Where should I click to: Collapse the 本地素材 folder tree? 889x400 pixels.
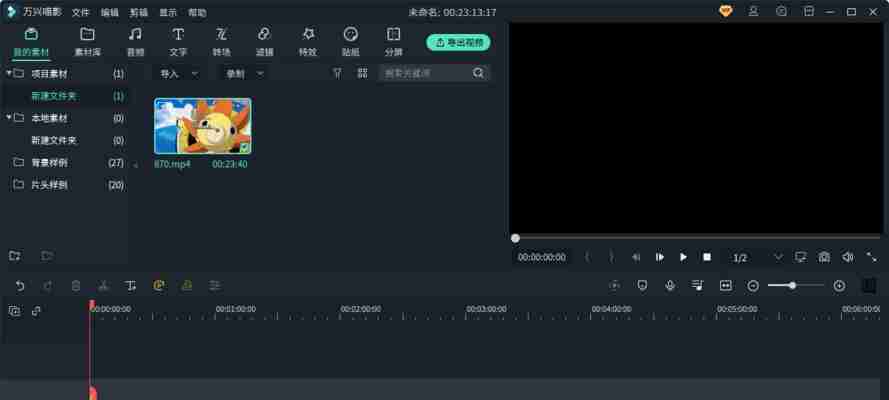tap(9, 118)
